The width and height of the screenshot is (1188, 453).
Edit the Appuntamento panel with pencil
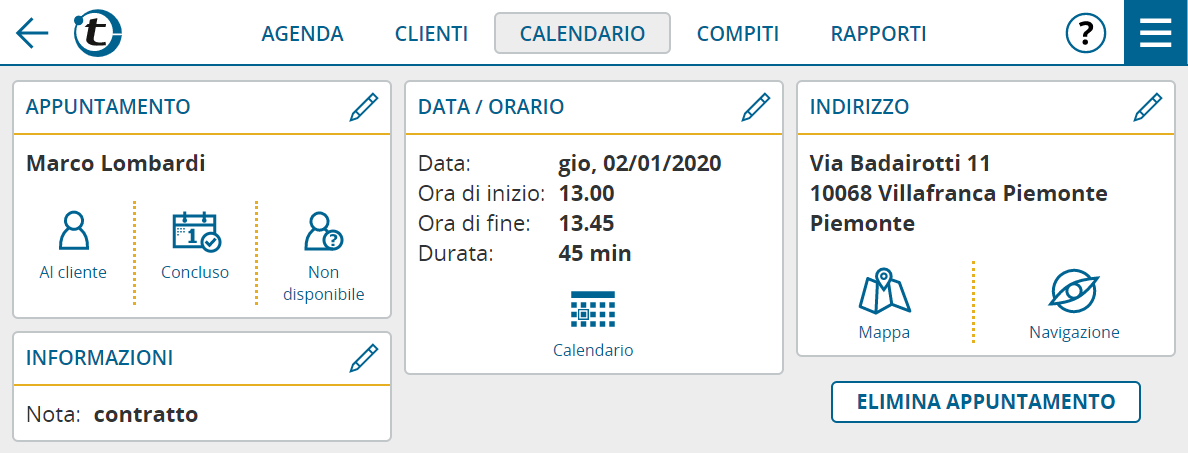(364, 107)
